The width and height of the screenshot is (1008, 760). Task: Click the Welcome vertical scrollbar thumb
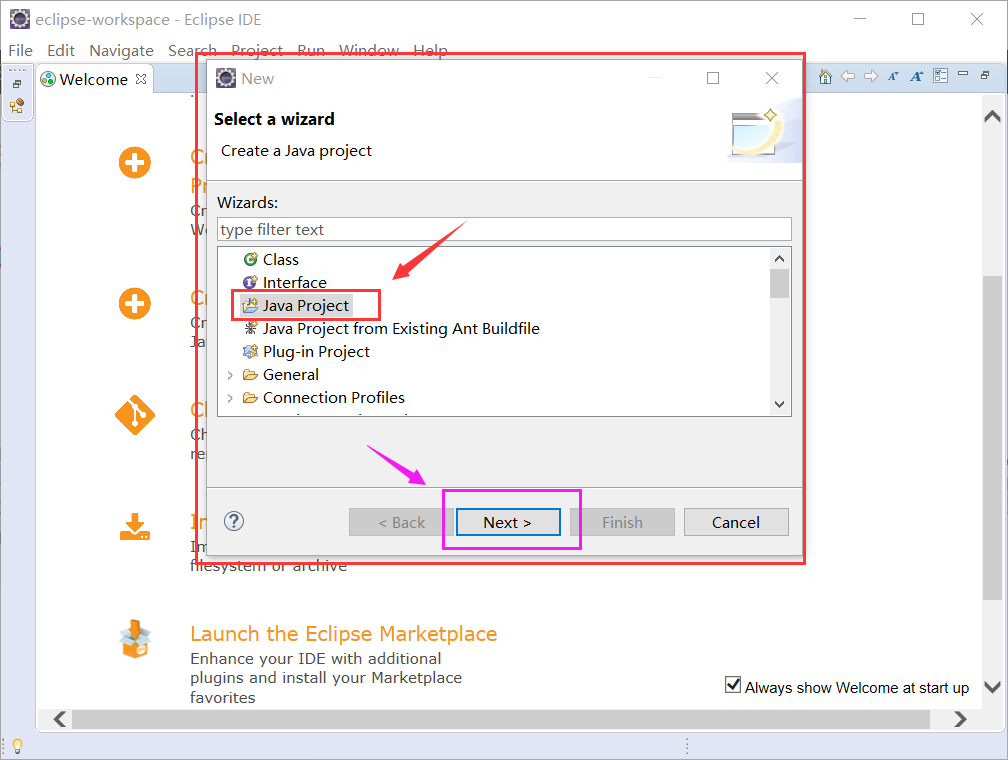point(993,438)
